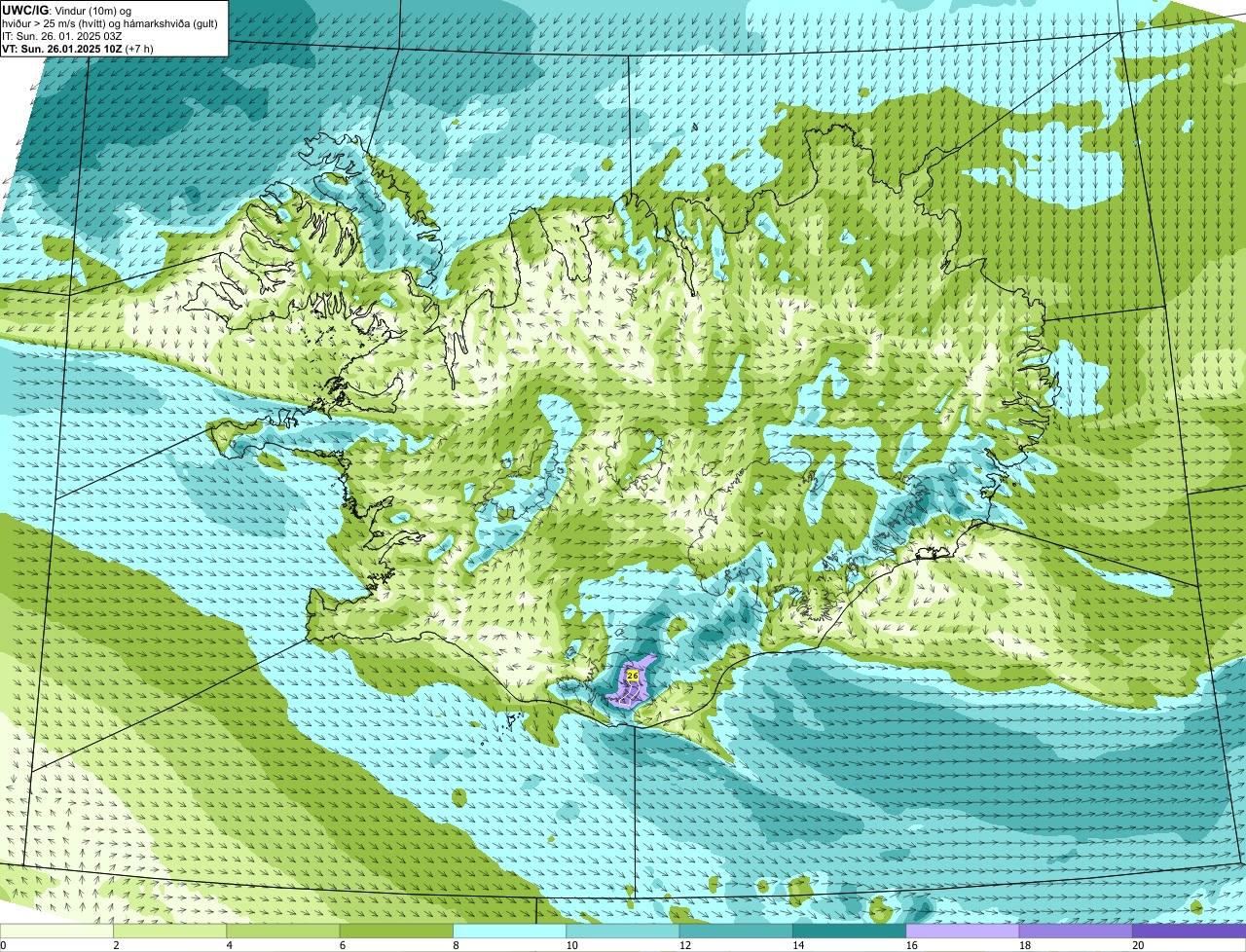Viewport: 1246px width, 952px height.
Task: Click the scale label '10'
Action: (x=570, y=945)
